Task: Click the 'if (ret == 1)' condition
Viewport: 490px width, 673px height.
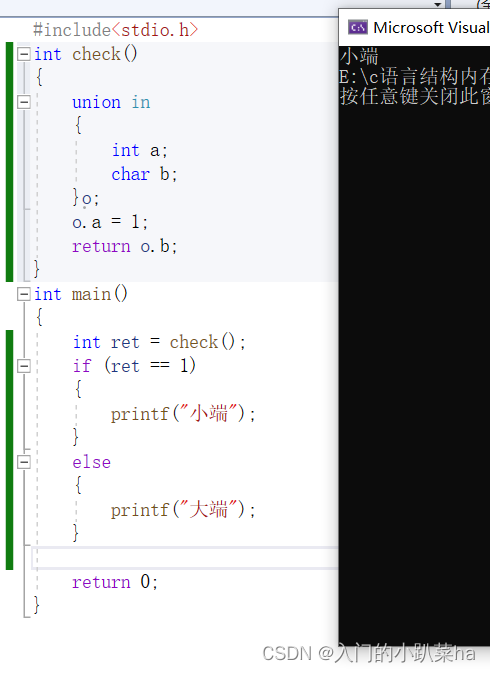Action: 134,366
